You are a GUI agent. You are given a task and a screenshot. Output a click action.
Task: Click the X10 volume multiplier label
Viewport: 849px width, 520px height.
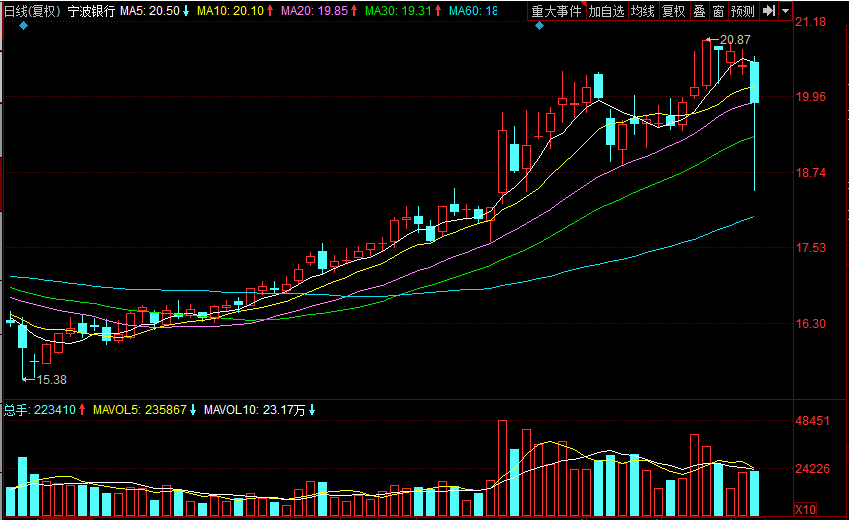(806, 509)
